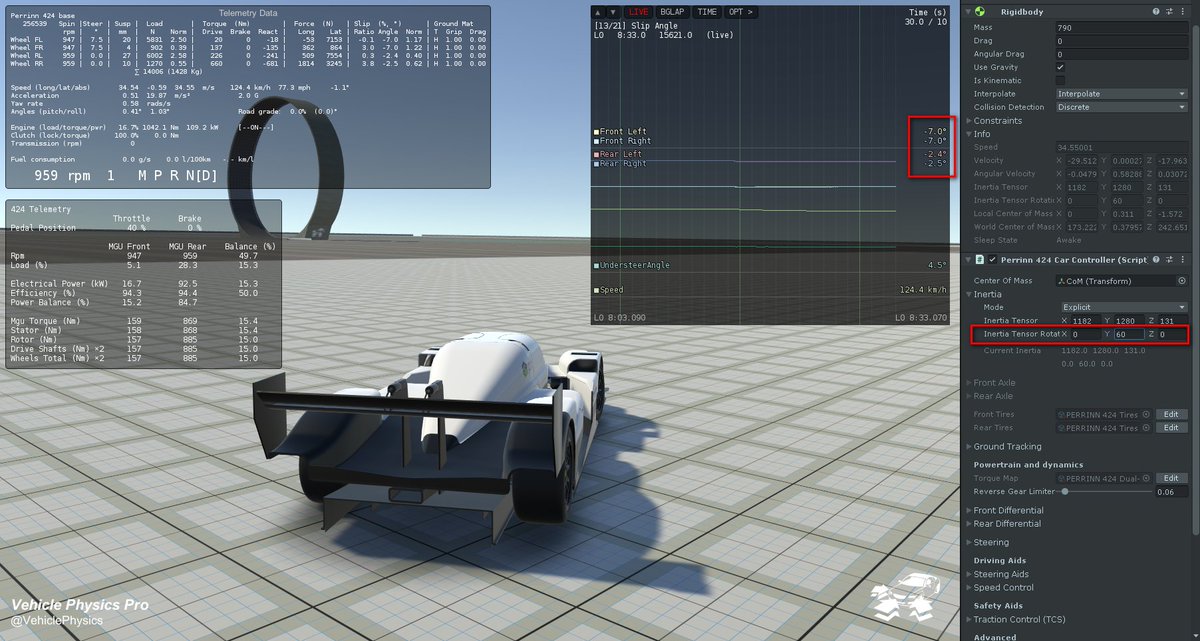This screenshot has height=641, width=1200.
Task: Click Rear Right legend color square
Action: (596, 164)
